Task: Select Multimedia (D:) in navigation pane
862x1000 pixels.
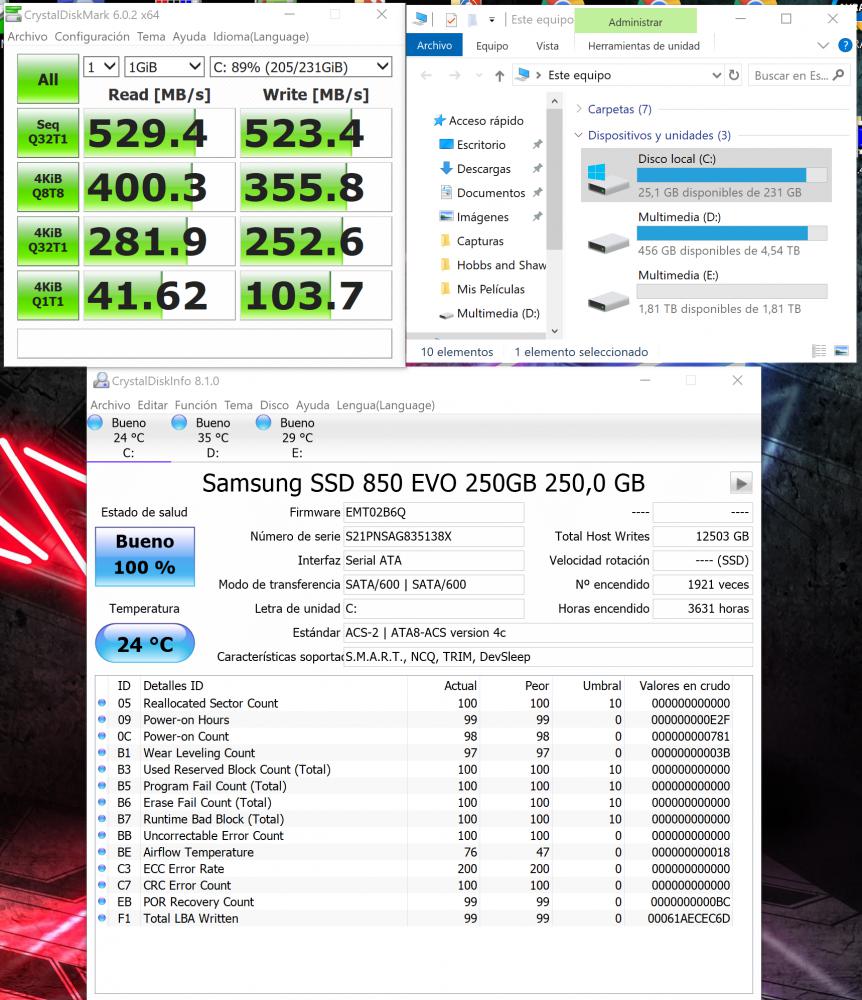Action: click(x=490, y=313)
